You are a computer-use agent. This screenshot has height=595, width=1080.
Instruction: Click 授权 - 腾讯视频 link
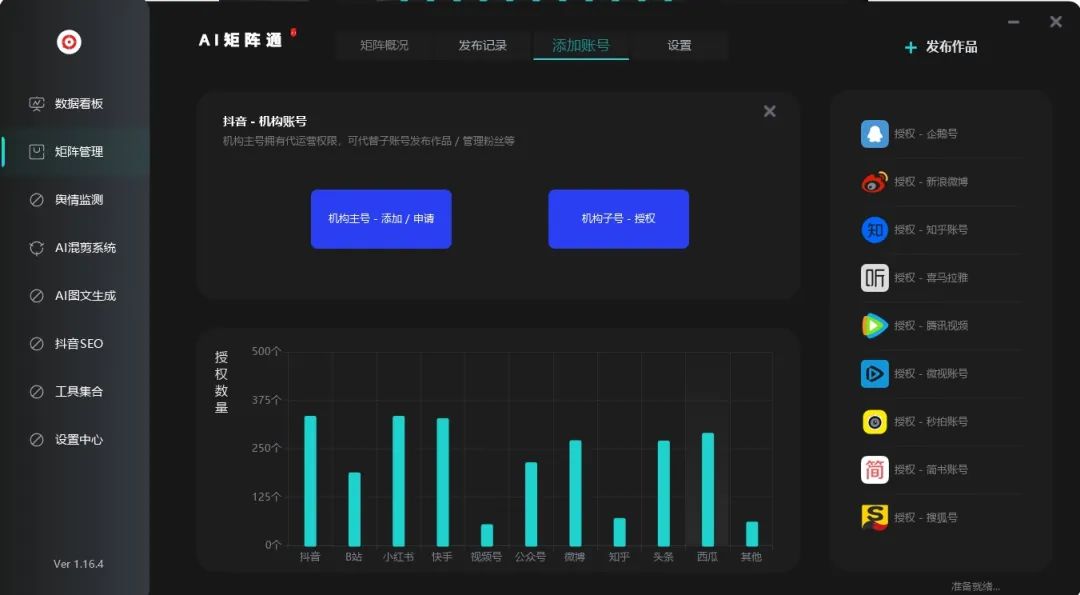(x=931, y=326)
